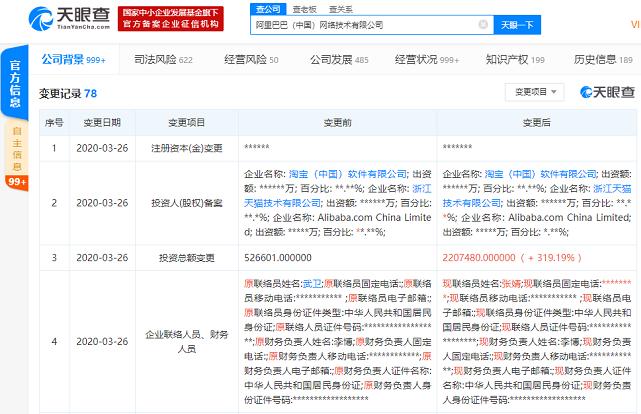The height and width of the screenshot is (414, 641).
Task: Click the 变更后 column header
Action: coord(536,122)
